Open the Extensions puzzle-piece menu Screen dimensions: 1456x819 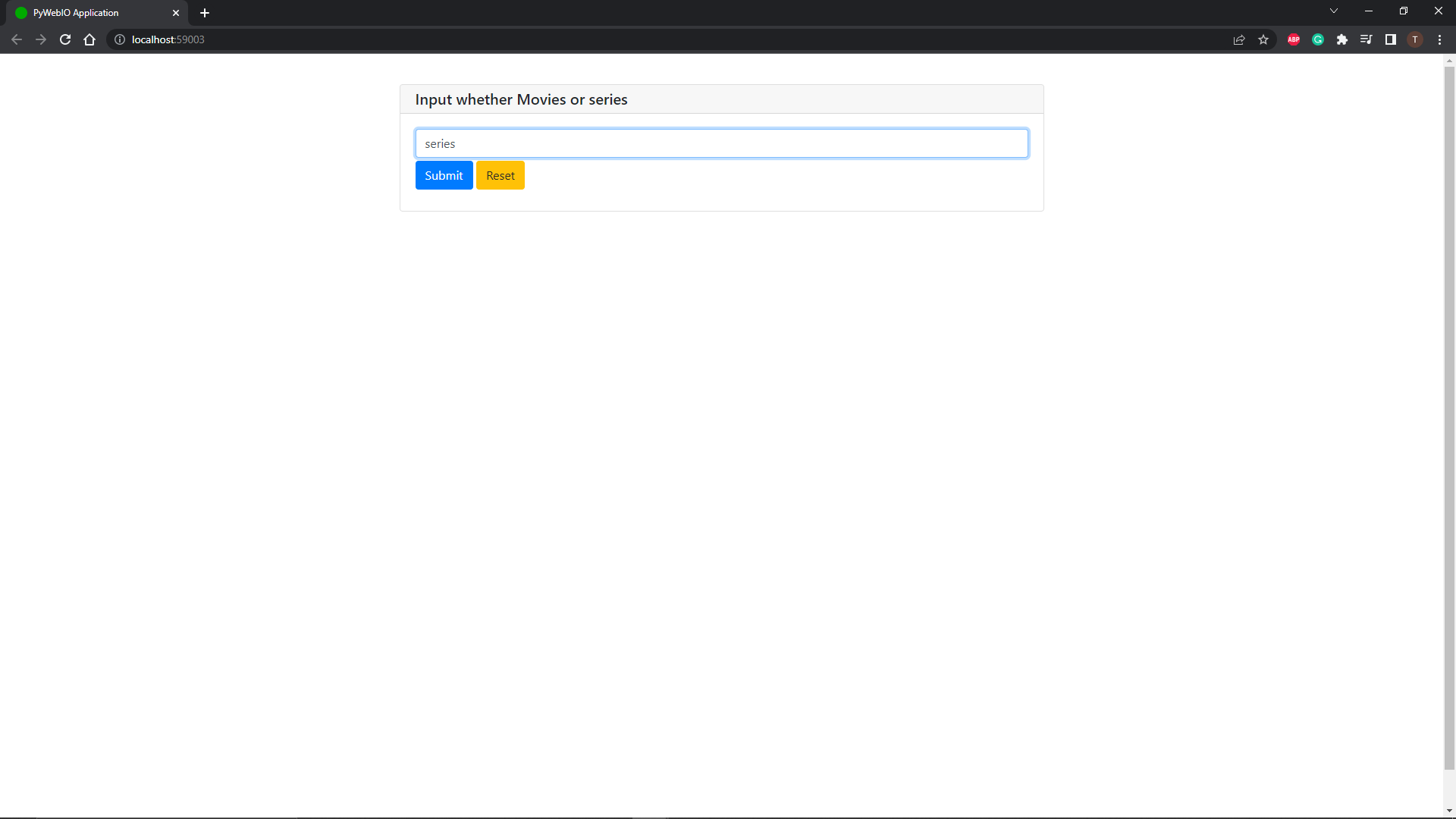1342,39
